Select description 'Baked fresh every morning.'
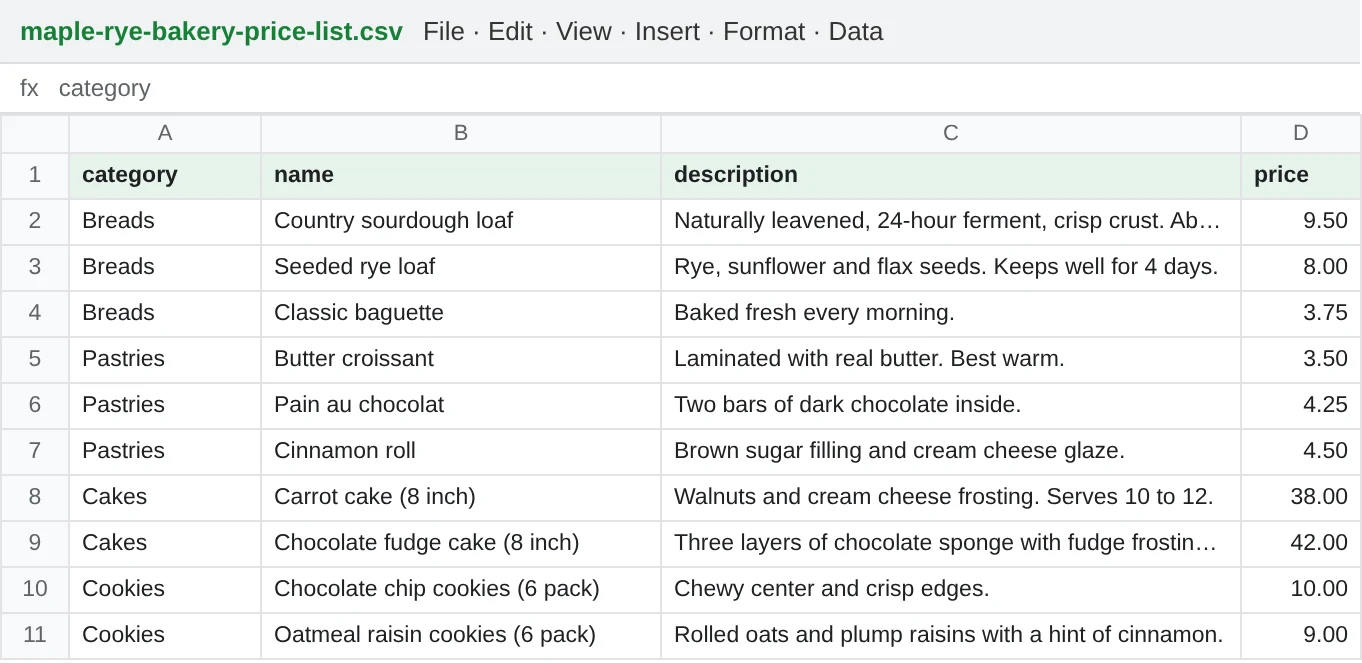The image size is (1362, 663). tap(951, 313)
